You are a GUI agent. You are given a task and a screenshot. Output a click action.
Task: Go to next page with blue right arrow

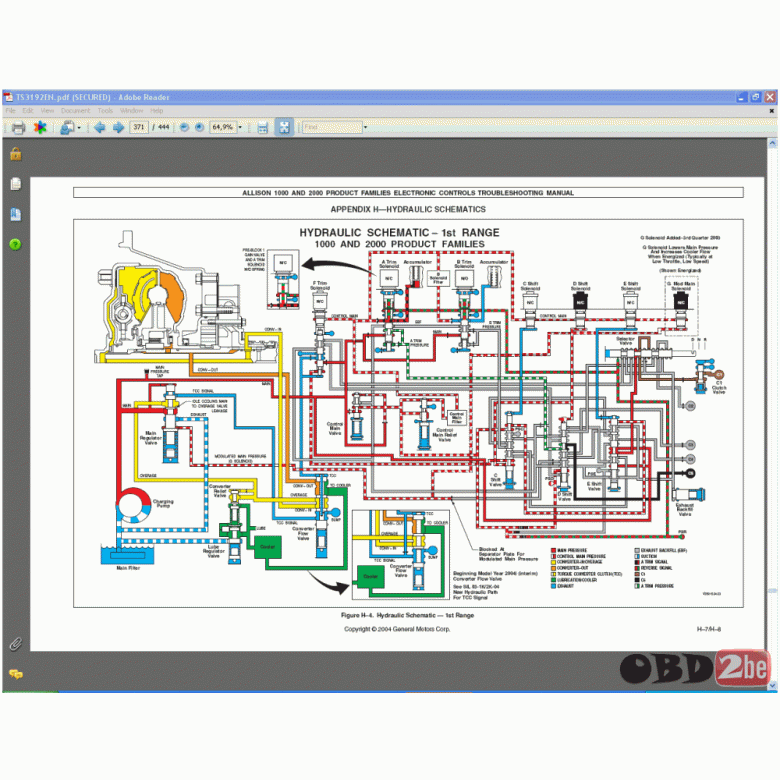pyautogui.click(x=118, y=128)
